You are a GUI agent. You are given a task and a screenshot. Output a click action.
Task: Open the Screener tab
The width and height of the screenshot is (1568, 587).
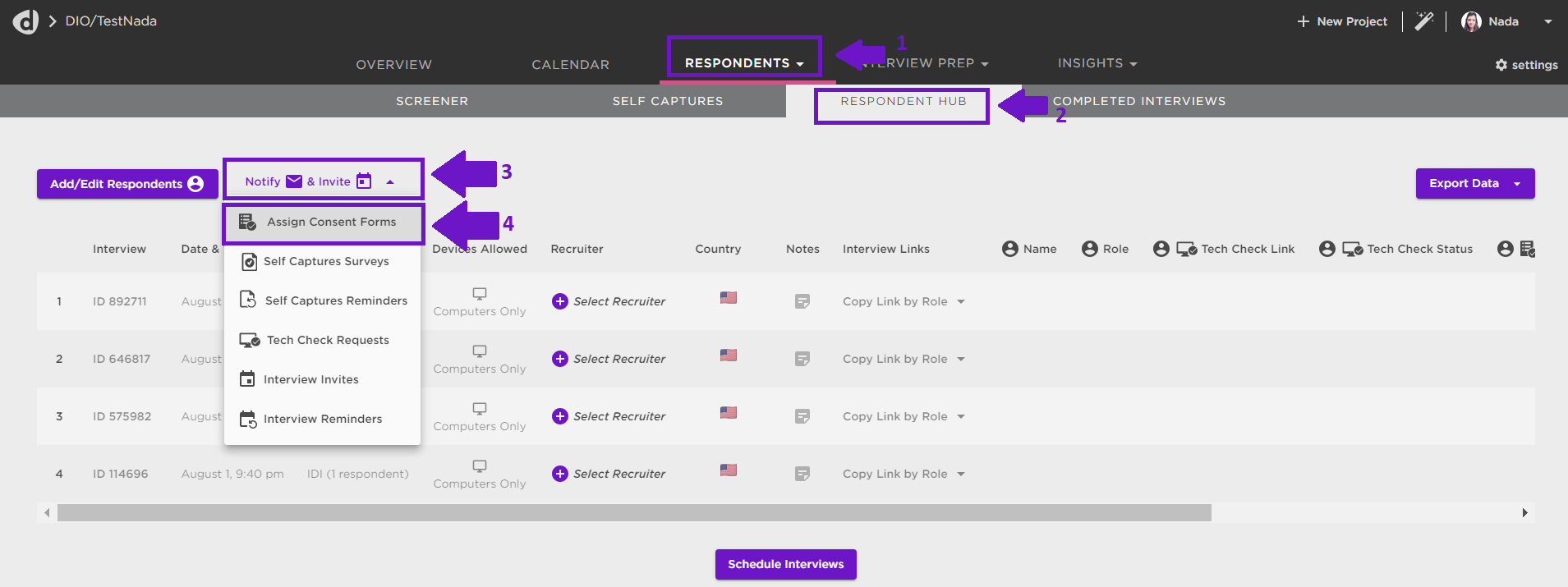click(432, 101)
